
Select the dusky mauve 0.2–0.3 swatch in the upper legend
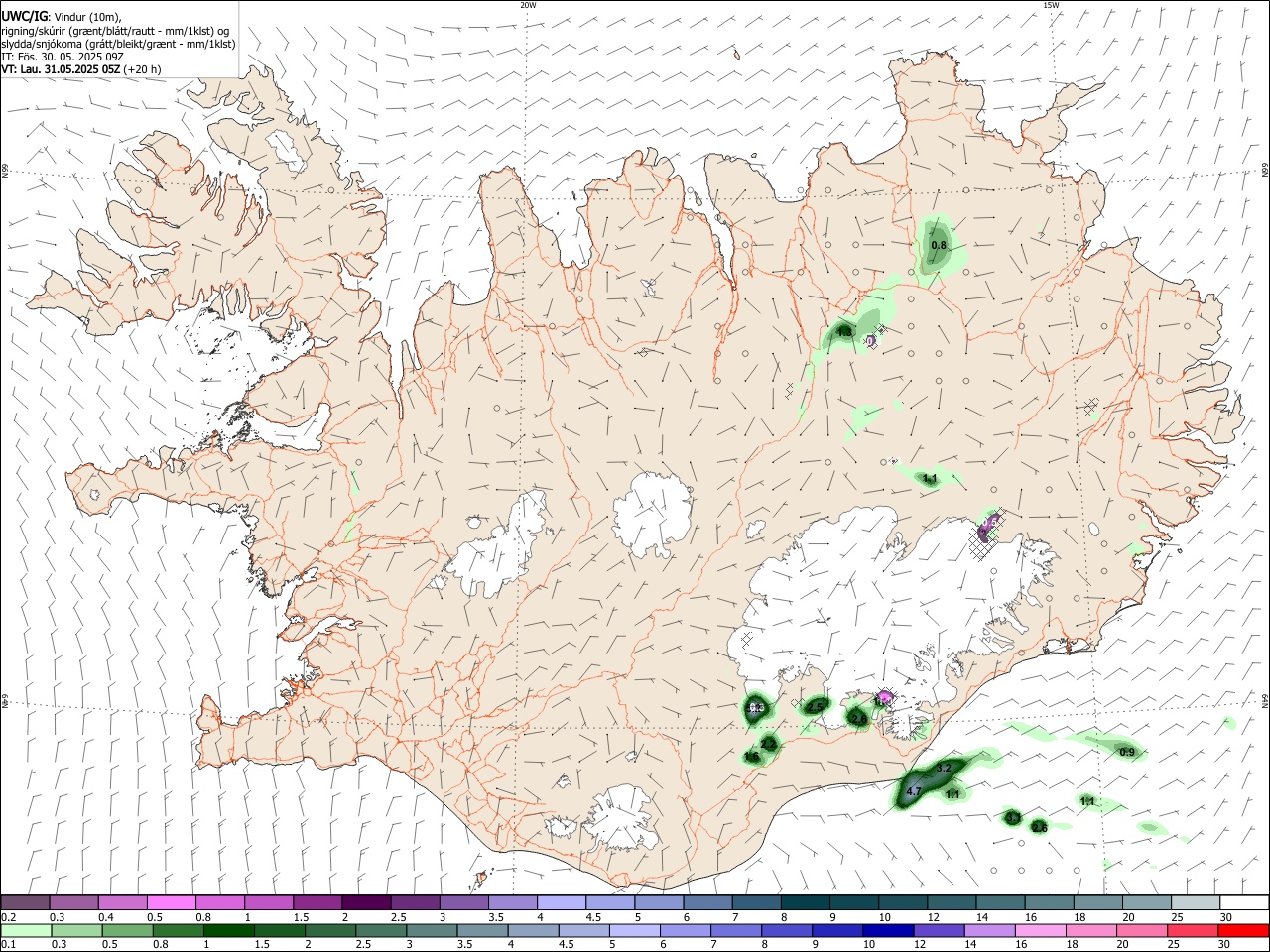[x=25, y=903]
